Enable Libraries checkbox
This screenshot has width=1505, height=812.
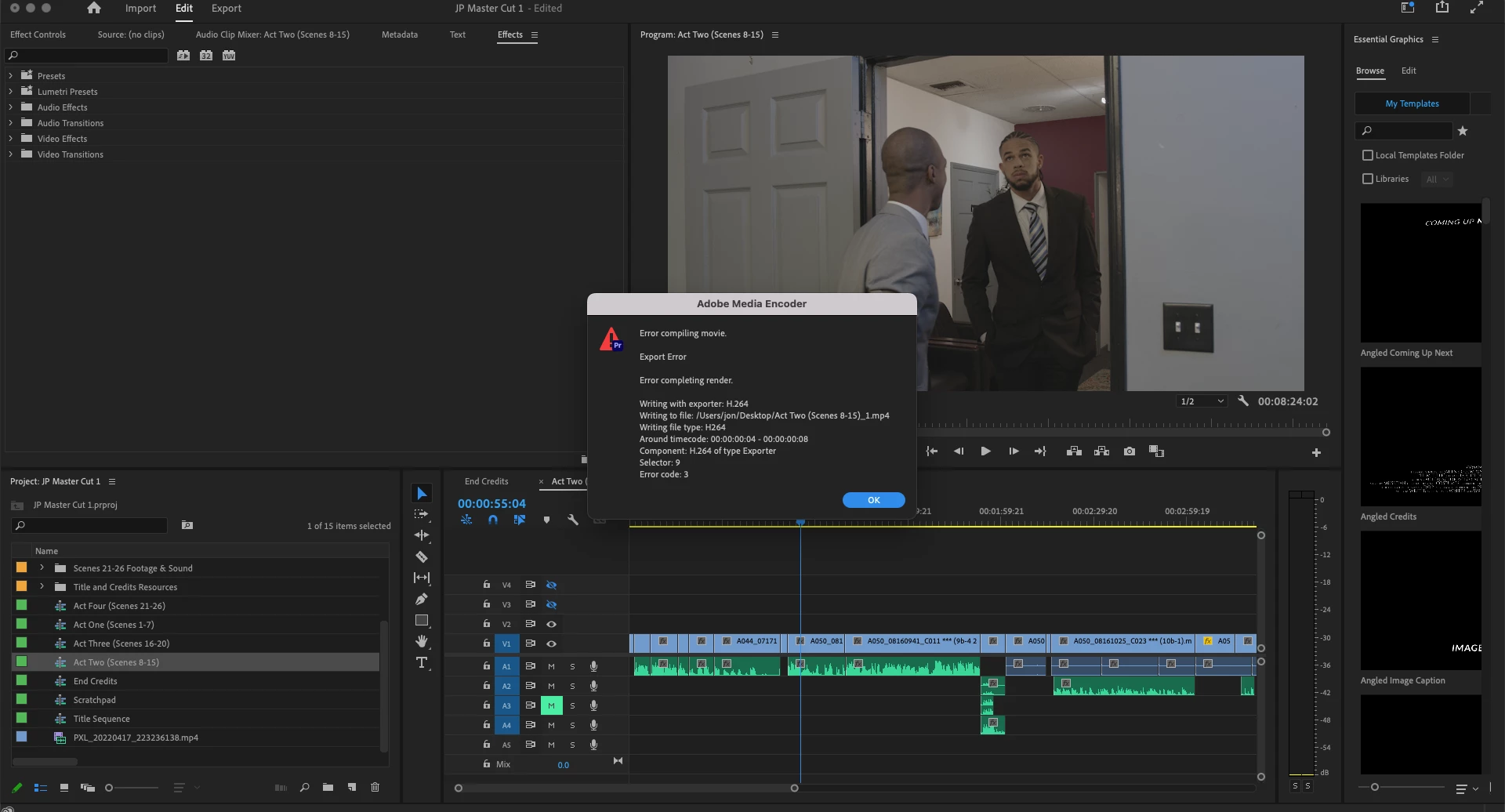1368,179
